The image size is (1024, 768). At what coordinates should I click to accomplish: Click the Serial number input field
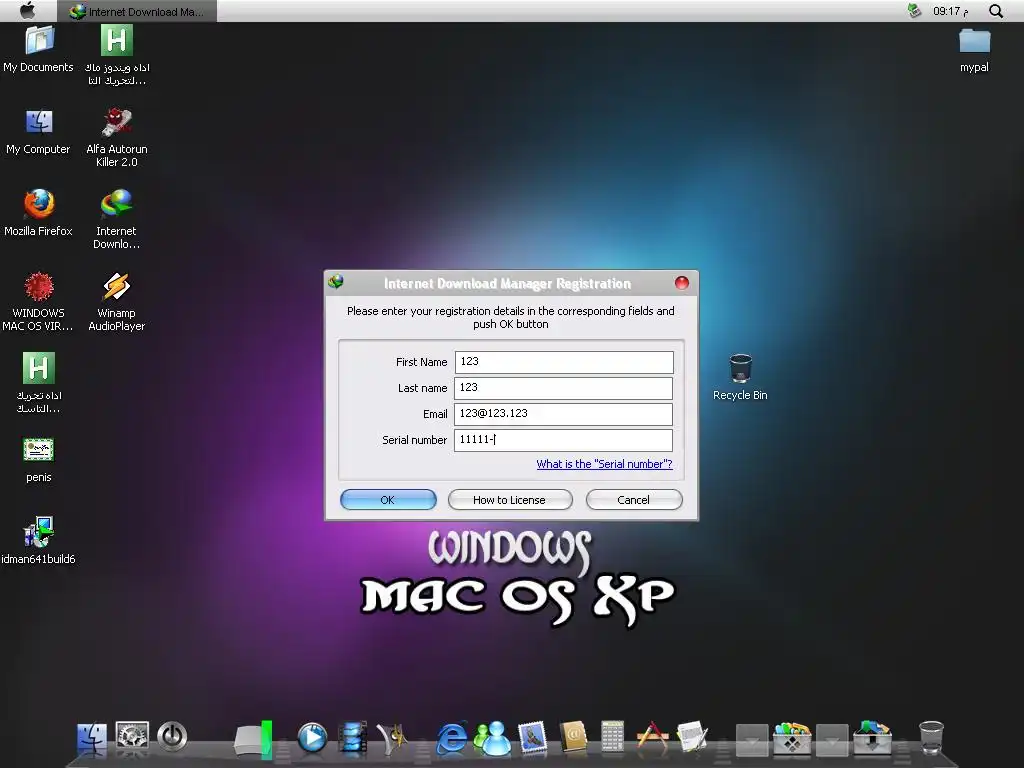pyautogui.click(x=564, y=440)
